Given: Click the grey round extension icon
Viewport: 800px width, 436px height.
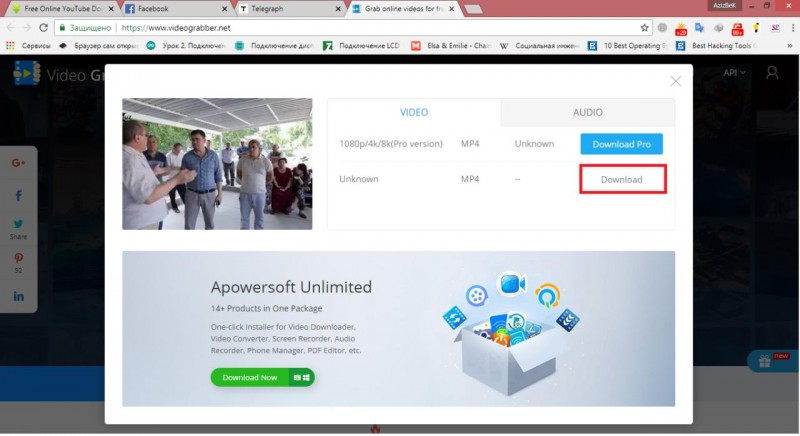Looking at the screenshot, I should [x=662, y=28].
